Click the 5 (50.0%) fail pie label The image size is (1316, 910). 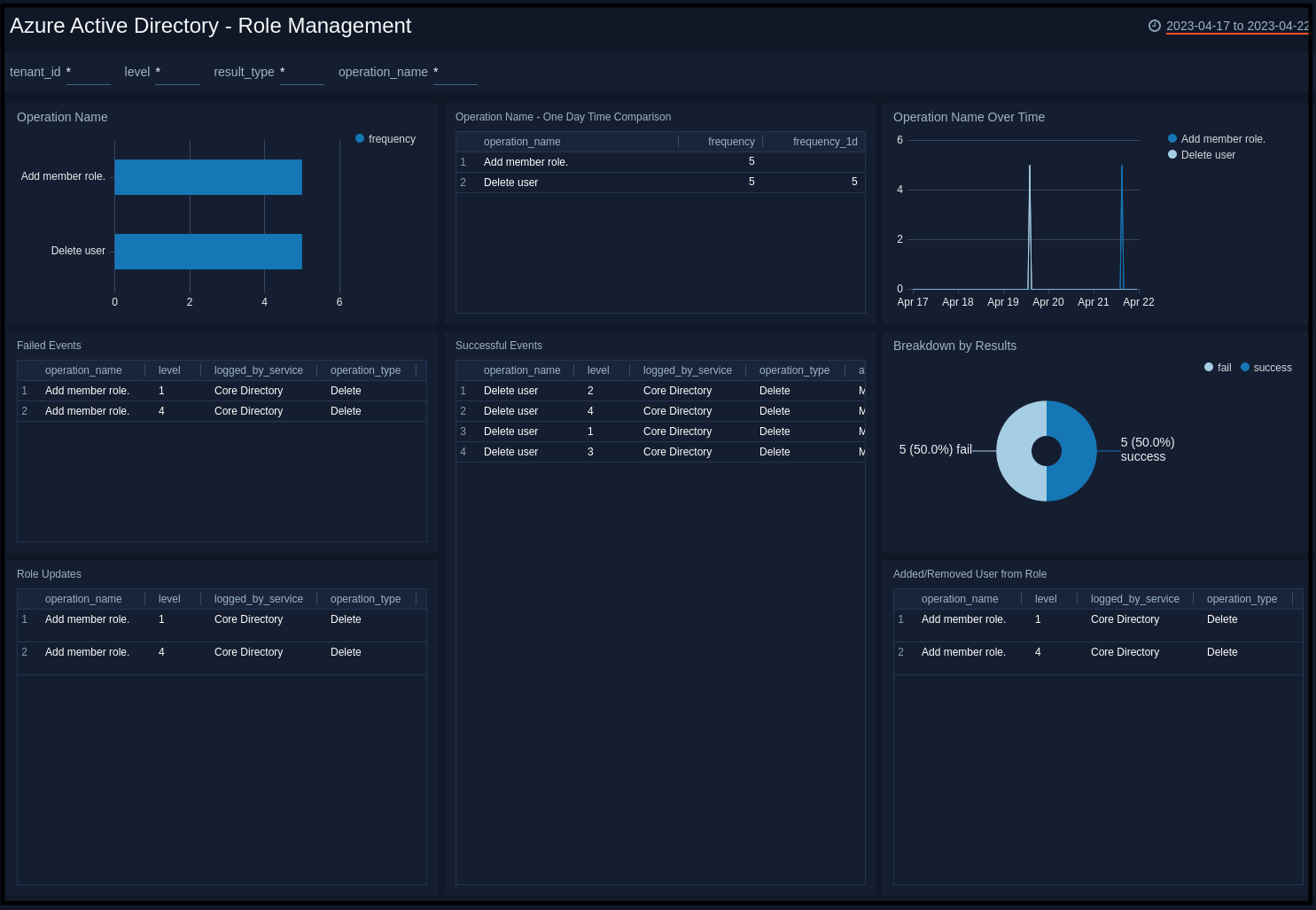click(936, 449)
